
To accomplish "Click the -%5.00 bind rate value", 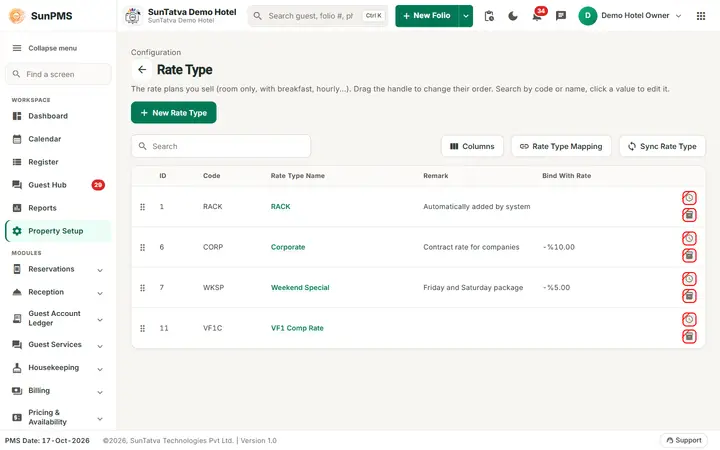I will [557, 287].
